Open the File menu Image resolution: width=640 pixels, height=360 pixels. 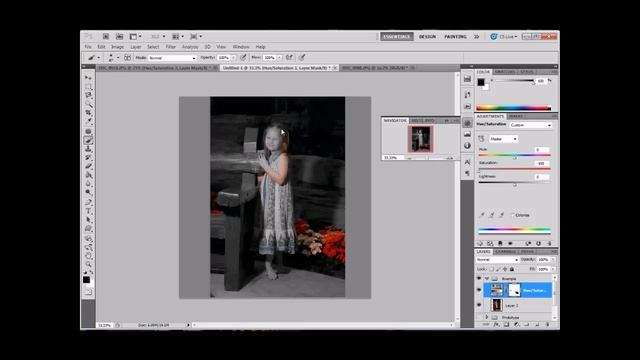88,47
